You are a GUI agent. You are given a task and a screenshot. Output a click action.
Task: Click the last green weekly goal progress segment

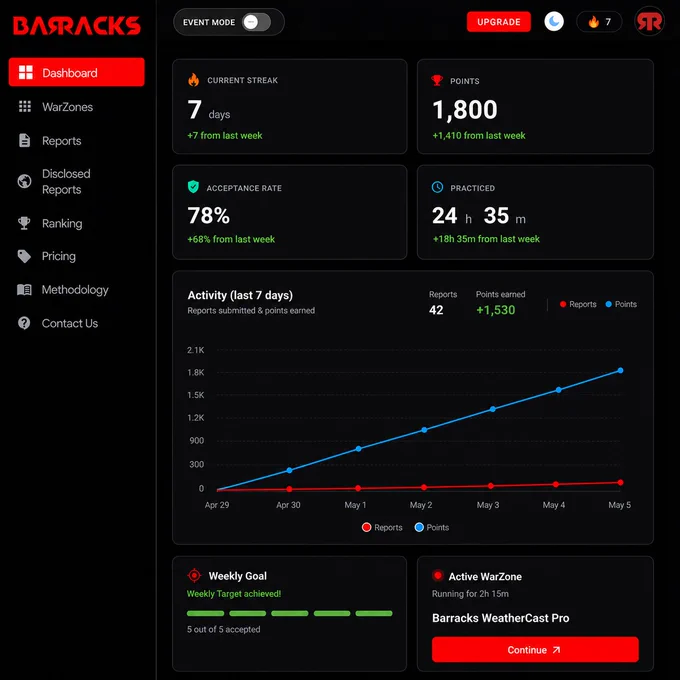(x=373, y=613)
